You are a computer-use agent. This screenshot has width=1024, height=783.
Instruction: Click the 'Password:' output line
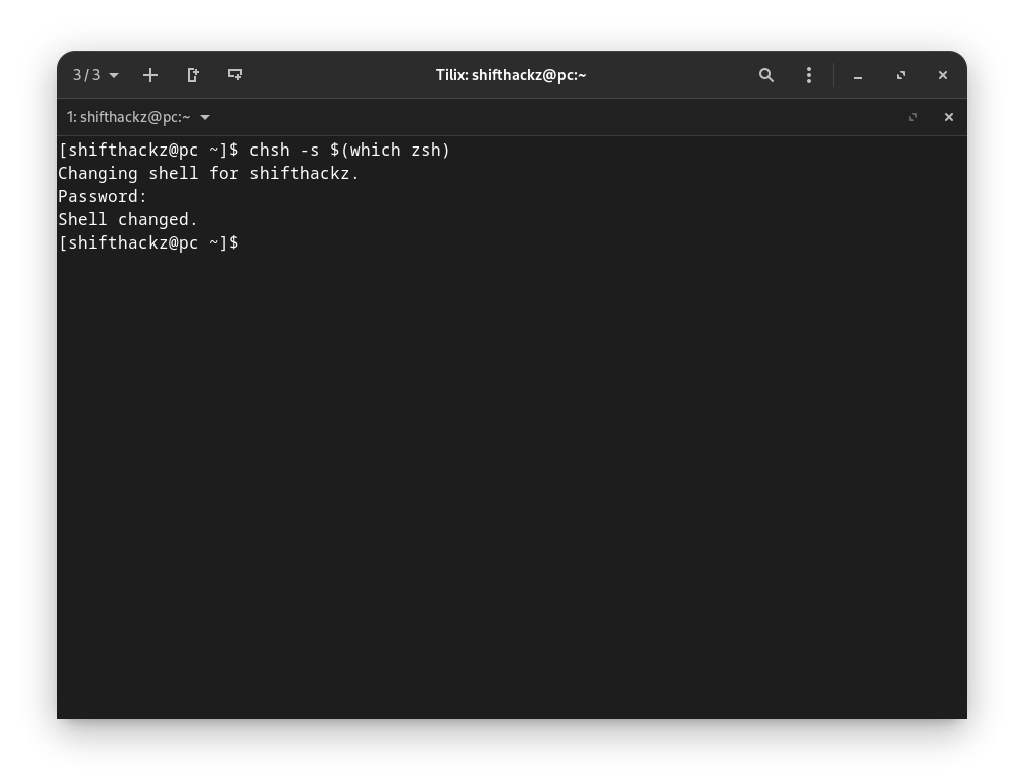(x=102, y=196)
